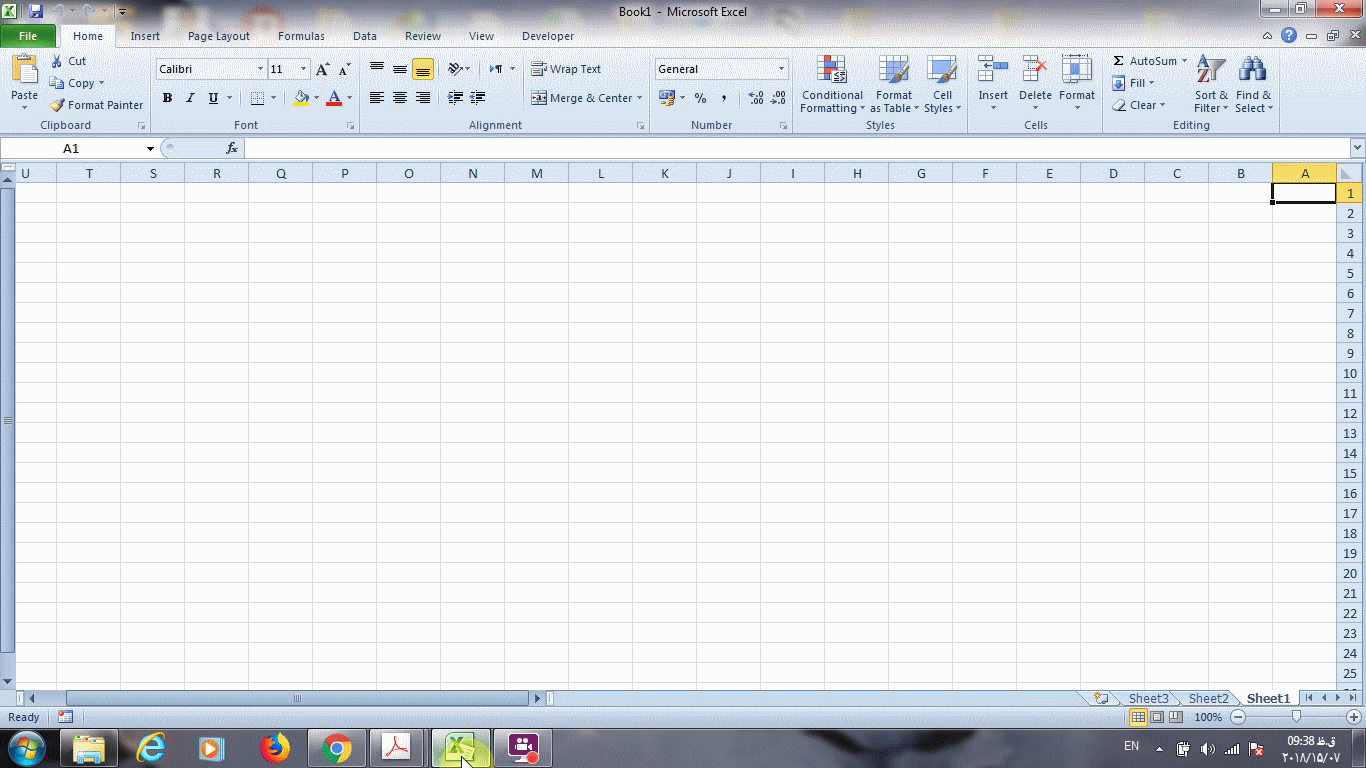Click the Insert cells icon
The image size is (1366, 768).
coord(993,69)
